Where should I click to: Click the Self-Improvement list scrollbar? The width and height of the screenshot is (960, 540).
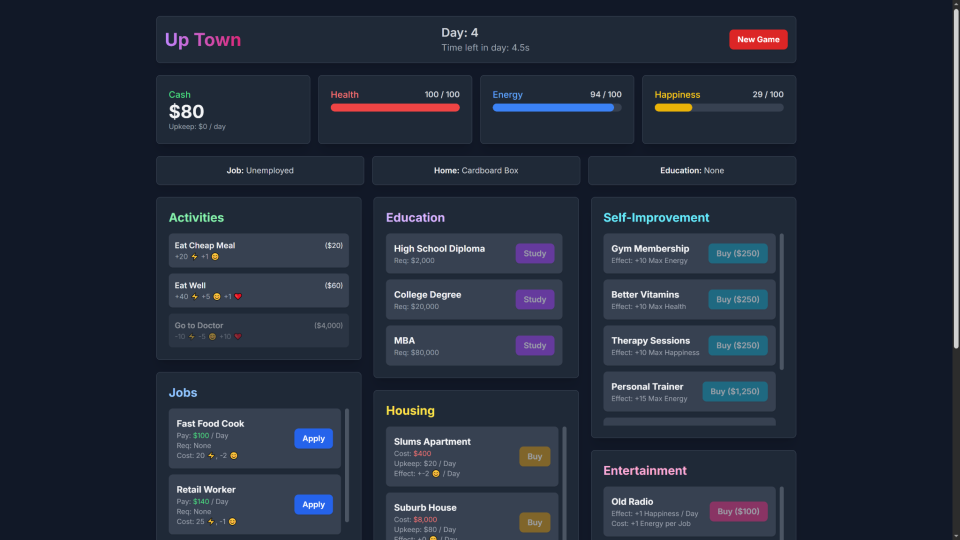click(x=782, y=300)
